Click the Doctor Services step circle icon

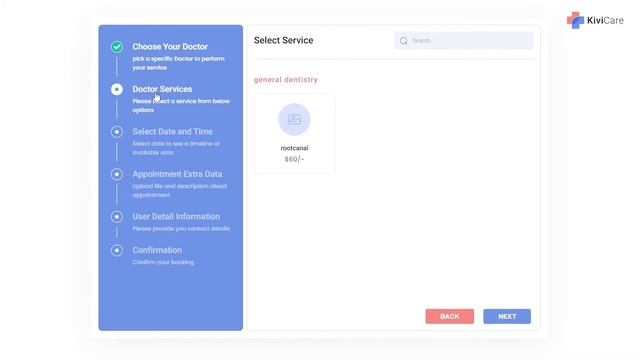point(117,89)
